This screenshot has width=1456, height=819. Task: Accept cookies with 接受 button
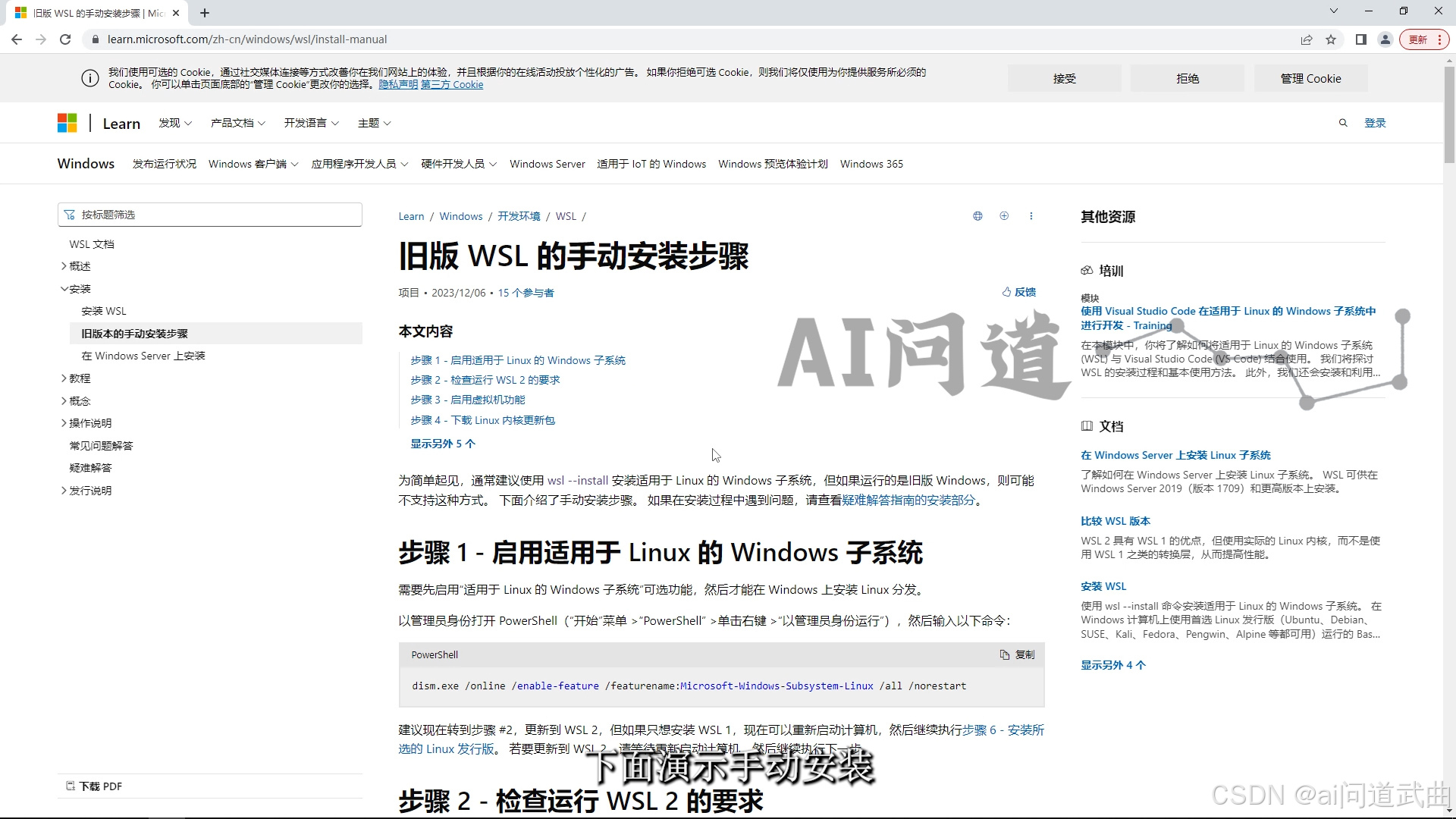1064,78
